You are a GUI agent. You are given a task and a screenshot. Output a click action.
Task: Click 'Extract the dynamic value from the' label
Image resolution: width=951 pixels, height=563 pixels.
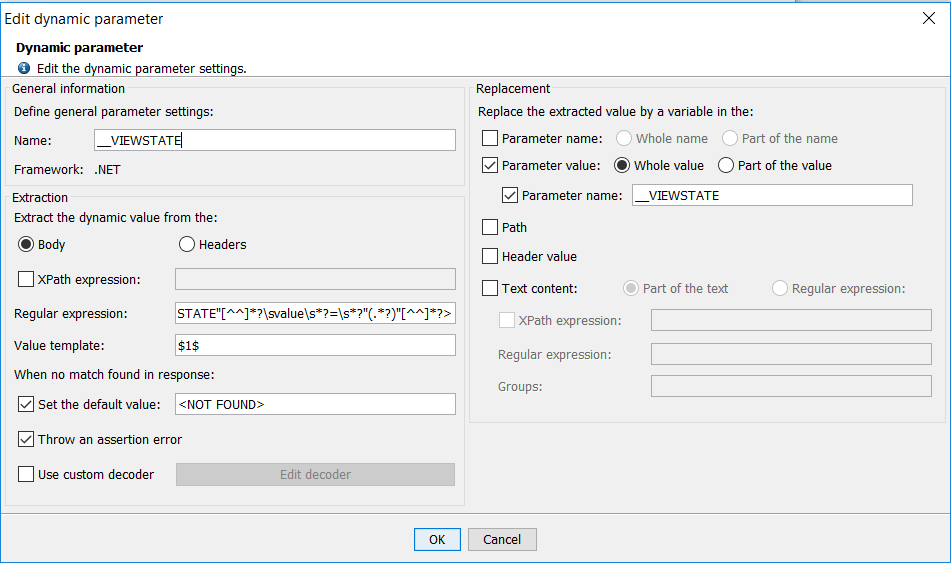coord(115,218)
